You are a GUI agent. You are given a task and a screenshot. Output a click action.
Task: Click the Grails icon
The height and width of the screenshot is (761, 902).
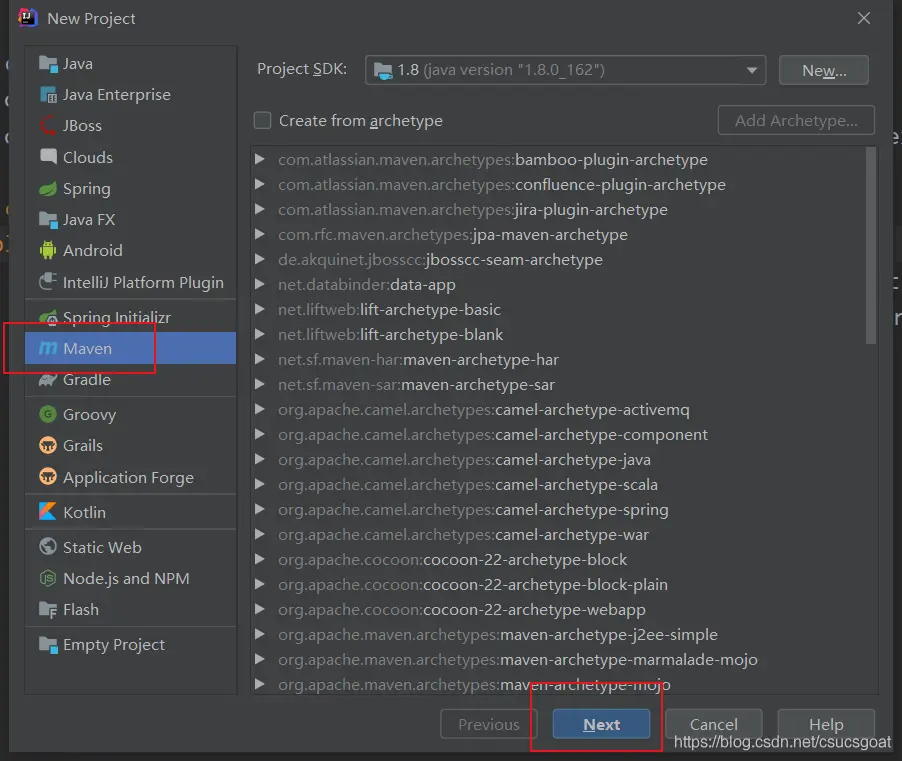(48, 446)
